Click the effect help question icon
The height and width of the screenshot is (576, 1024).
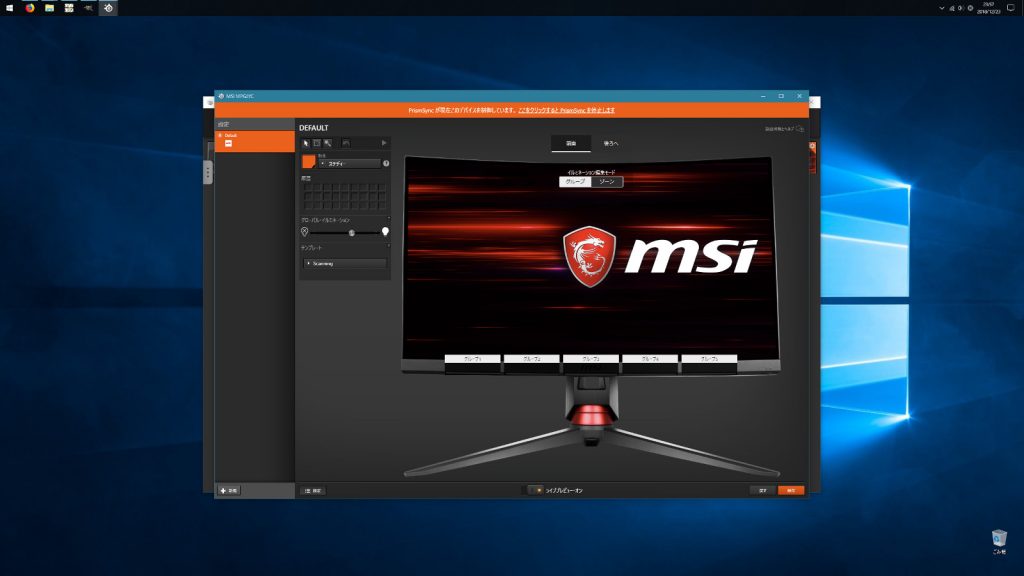coord(386,163)
